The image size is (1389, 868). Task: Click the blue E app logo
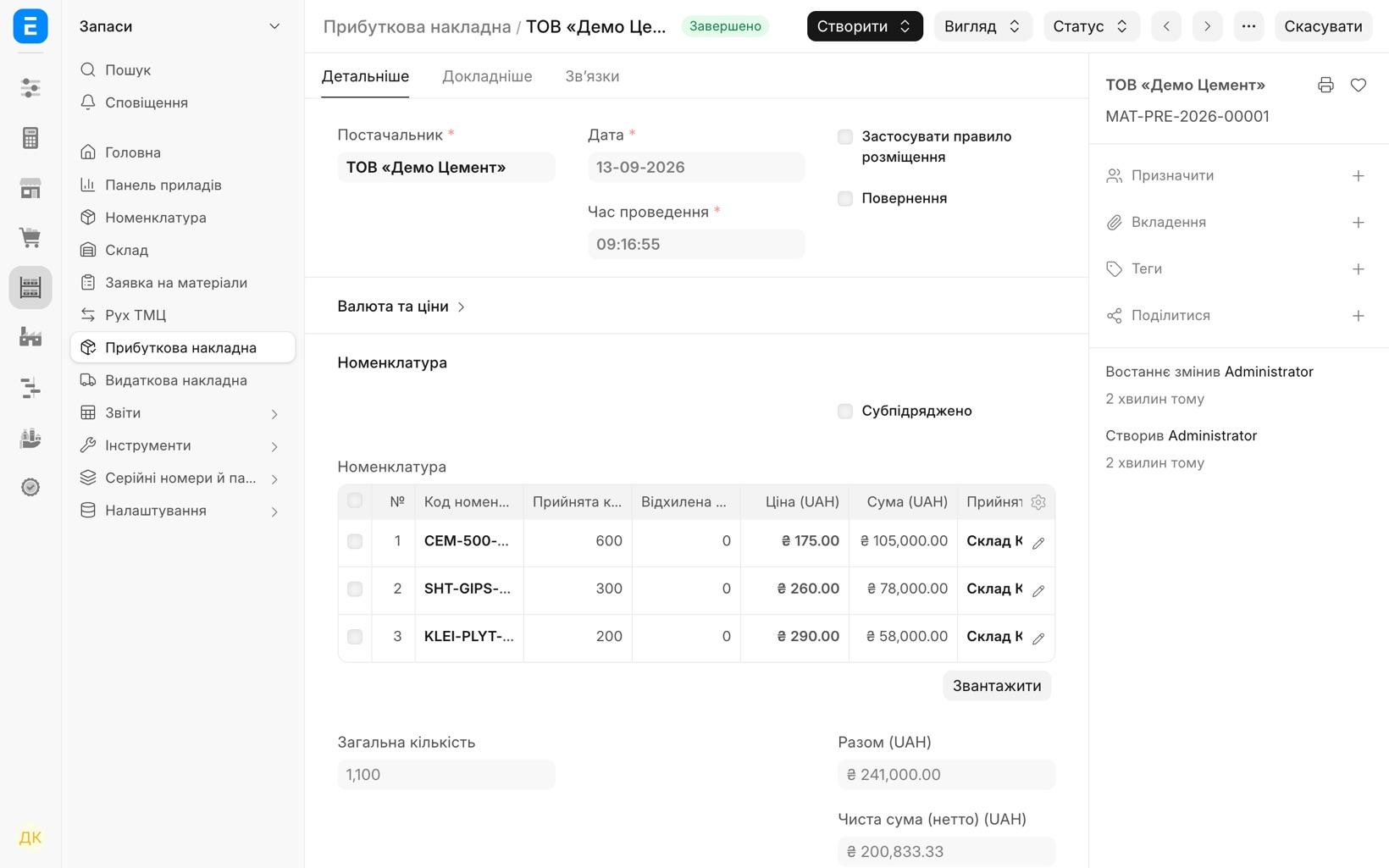click(x=30, y=26)
